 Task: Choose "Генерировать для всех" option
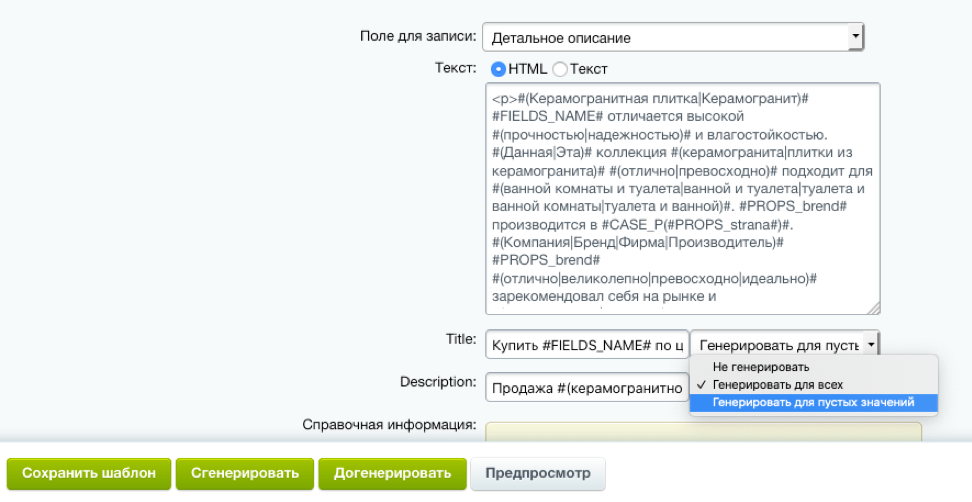(x=777, y=385)
